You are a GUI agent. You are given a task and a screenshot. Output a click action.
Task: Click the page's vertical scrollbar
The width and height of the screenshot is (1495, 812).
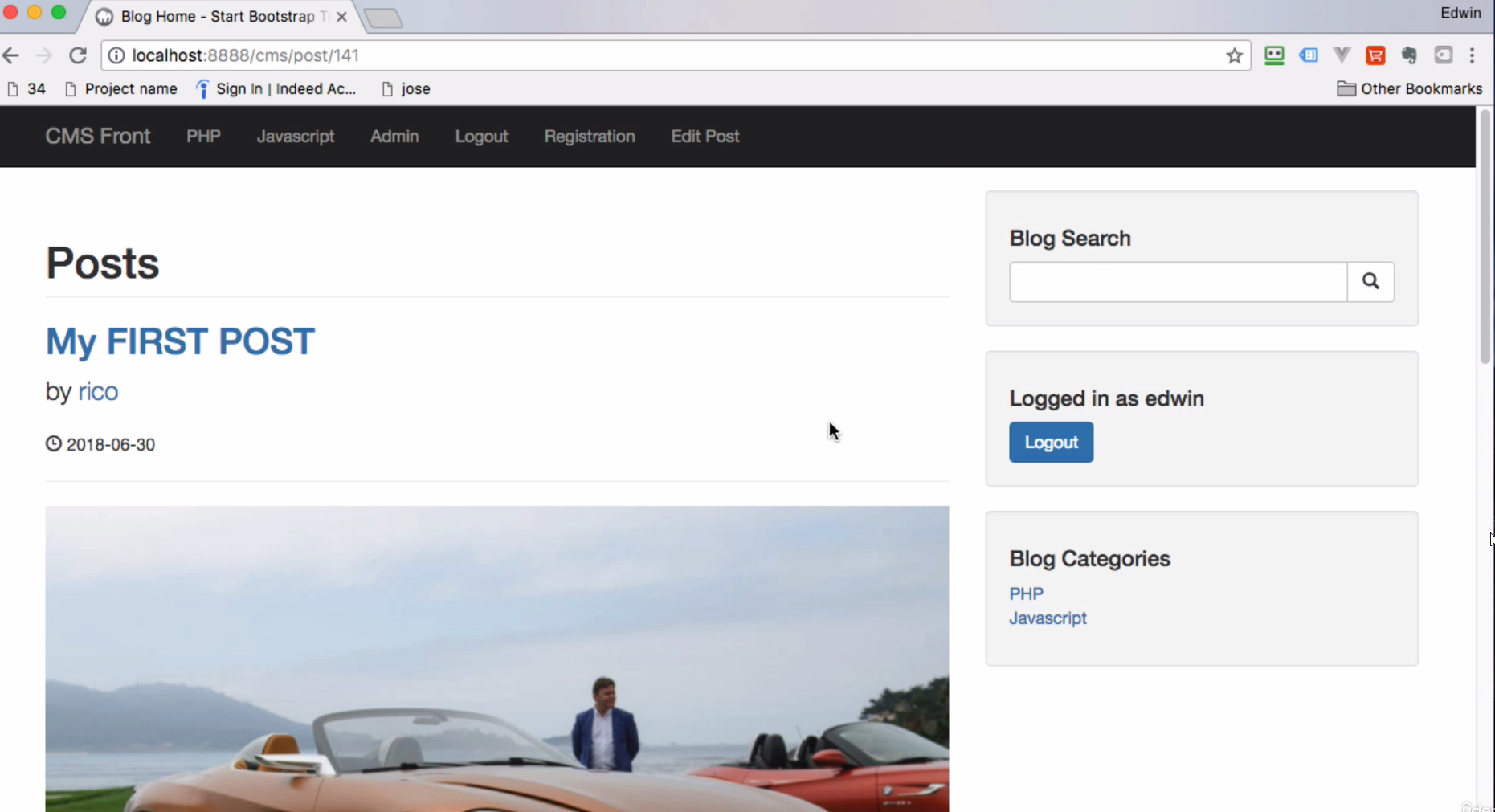(1485, 241)
